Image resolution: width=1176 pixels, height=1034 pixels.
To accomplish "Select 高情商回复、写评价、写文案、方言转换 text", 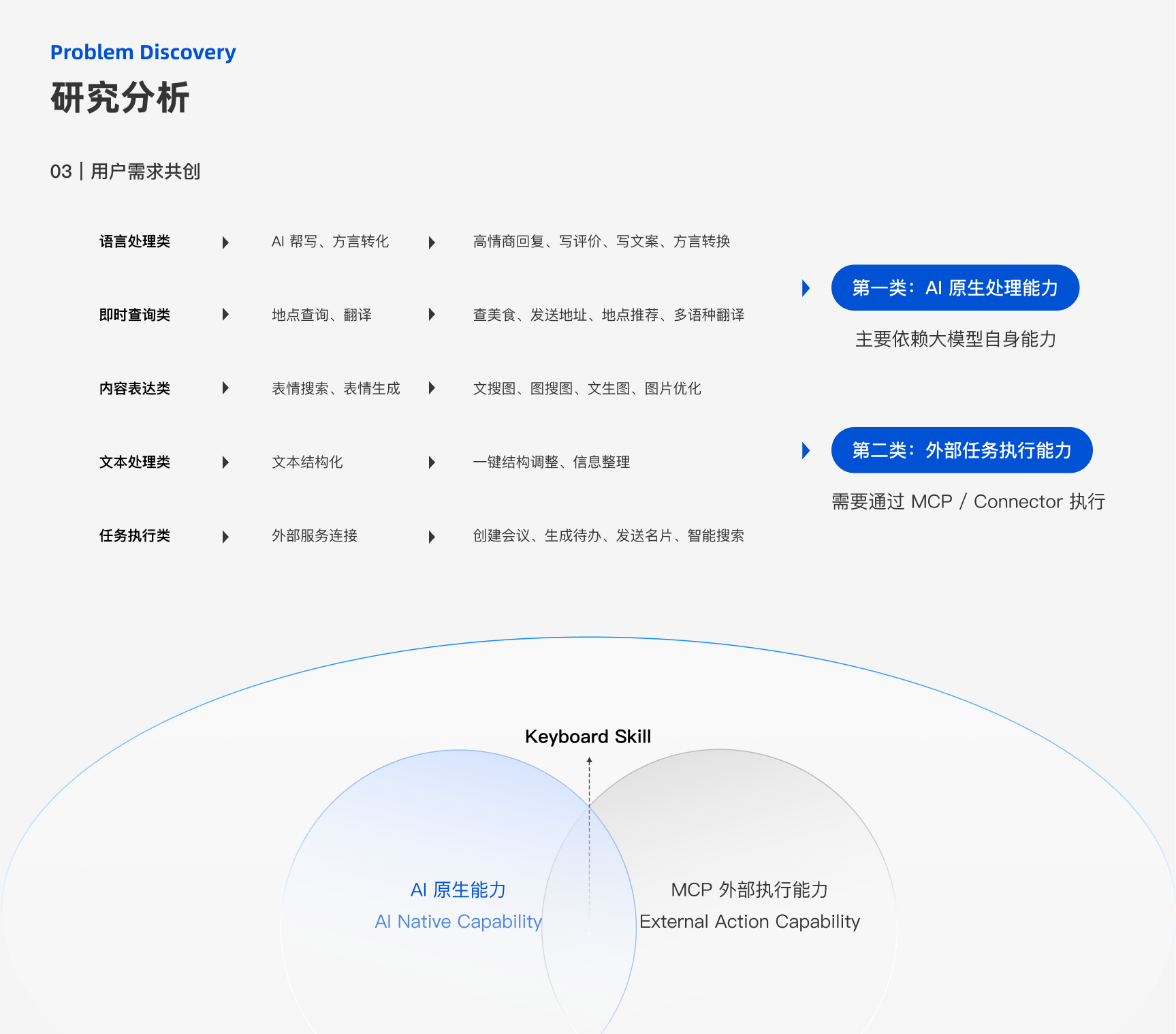I will 602,242.
